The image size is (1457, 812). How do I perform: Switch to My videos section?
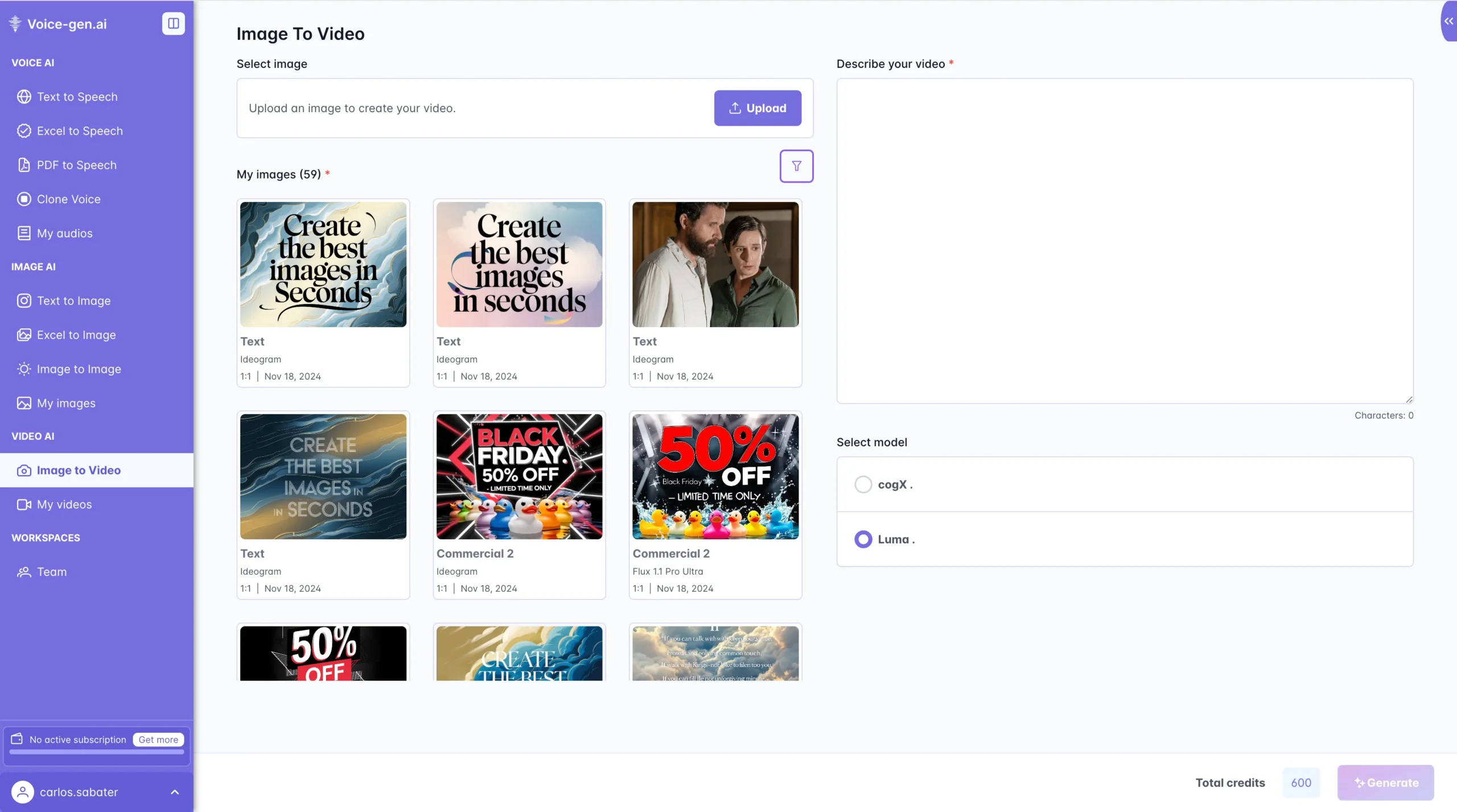64,504
